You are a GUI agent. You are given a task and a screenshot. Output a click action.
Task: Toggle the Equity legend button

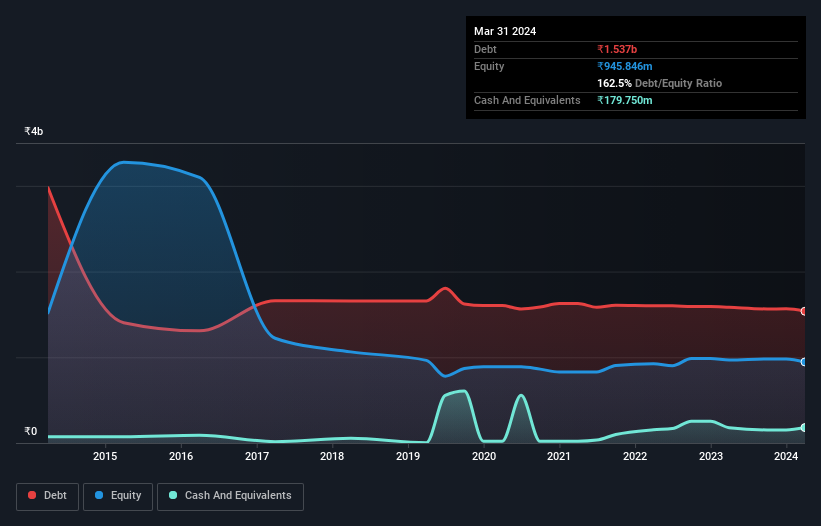[x=118, y=496]
